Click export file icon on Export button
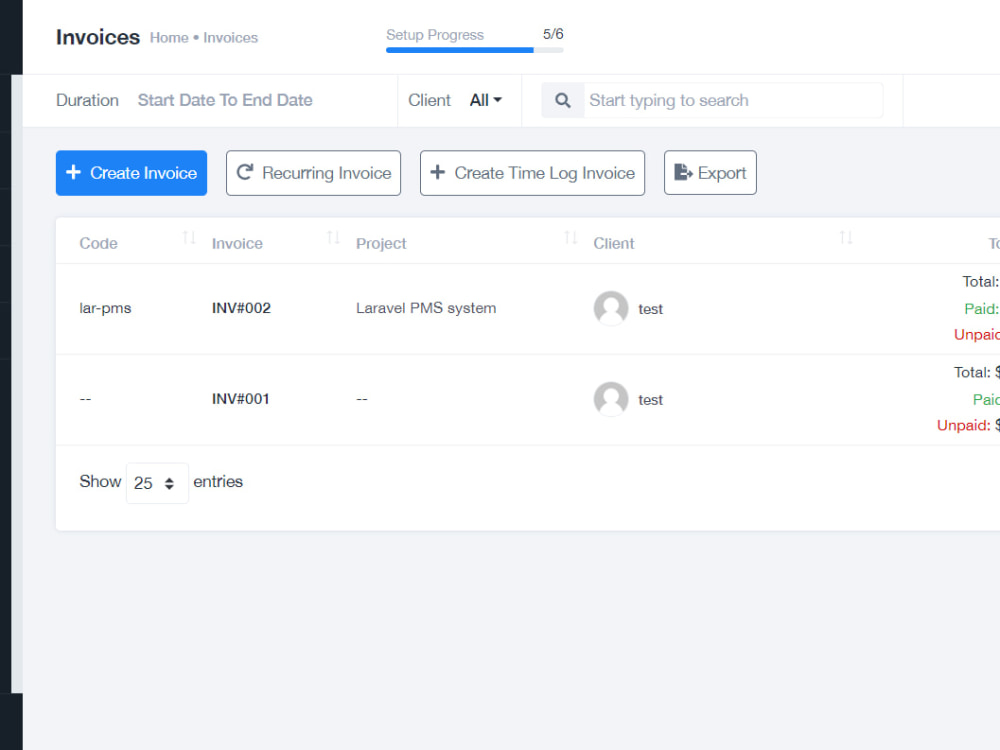This screenshot has width=1000, height=750. tap(683, 172)
